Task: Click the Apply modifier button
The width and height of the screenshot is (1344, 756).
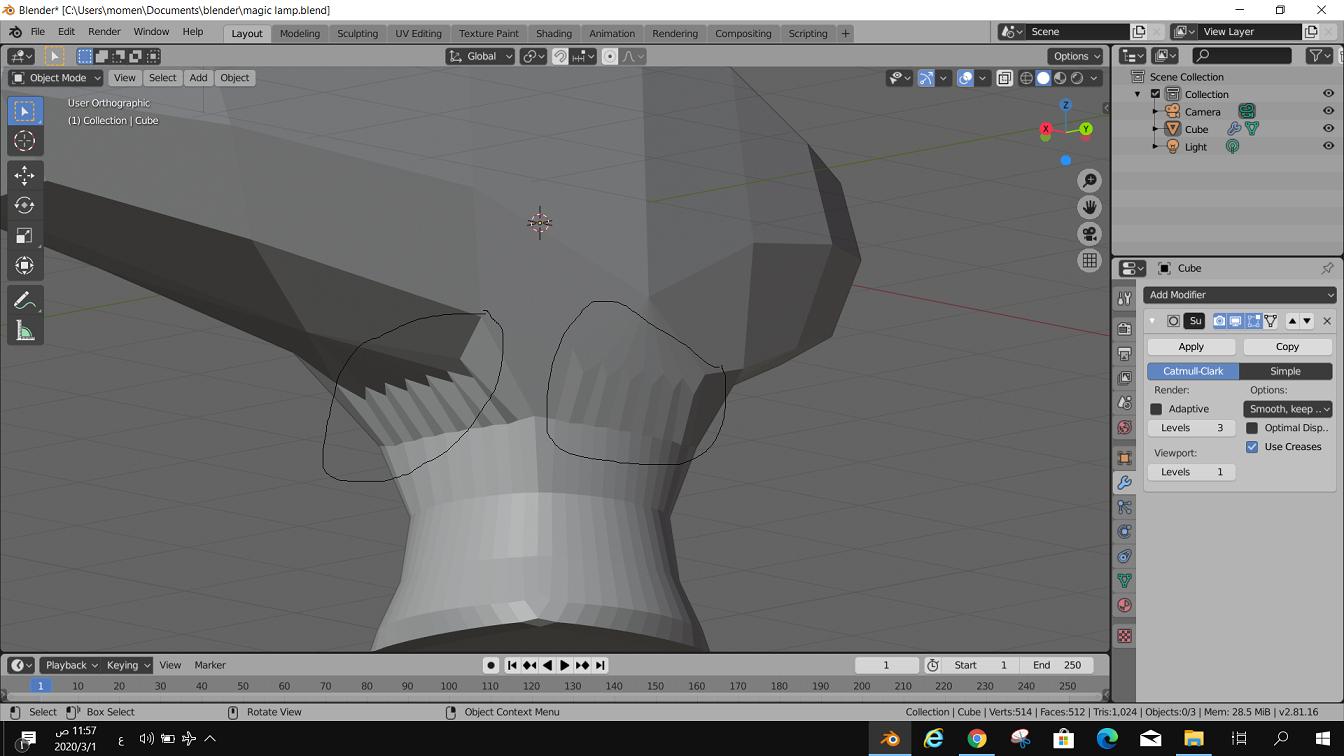Action: [x=1191, y=347]
